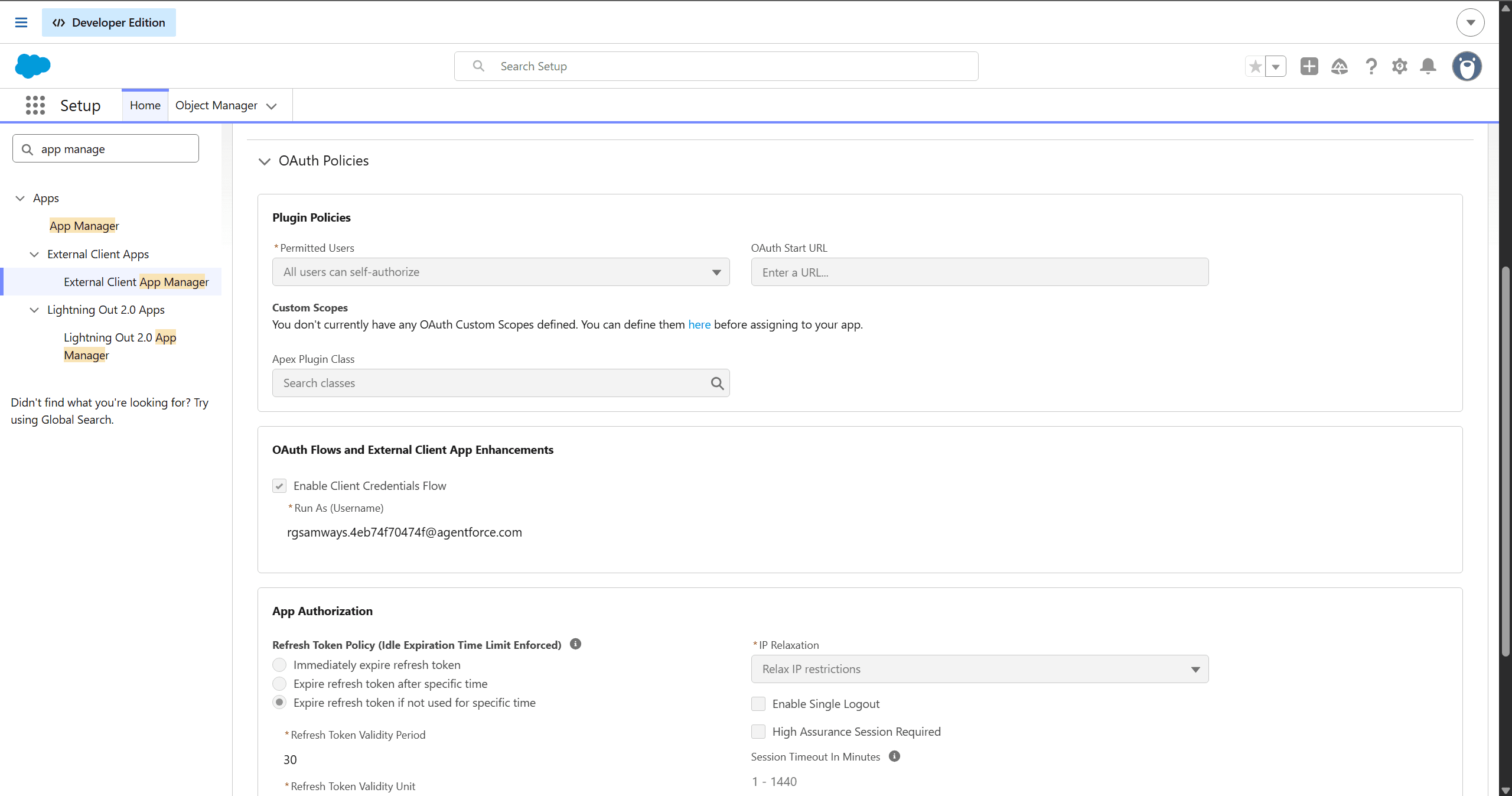The width and height of the screenshot is (1512, 796).
Task: Click the scrollbar down arrow
Action: 1506,790
